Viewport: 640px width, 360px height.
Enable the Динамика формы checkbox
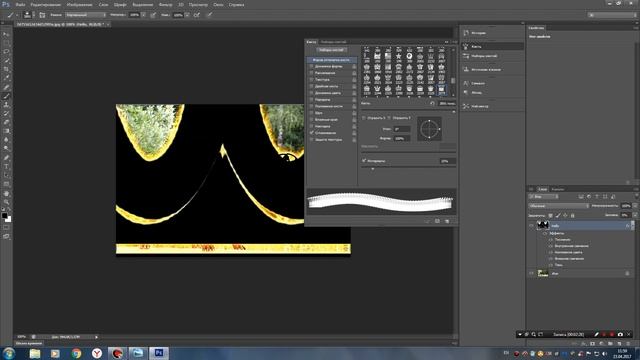pos(311,66)
